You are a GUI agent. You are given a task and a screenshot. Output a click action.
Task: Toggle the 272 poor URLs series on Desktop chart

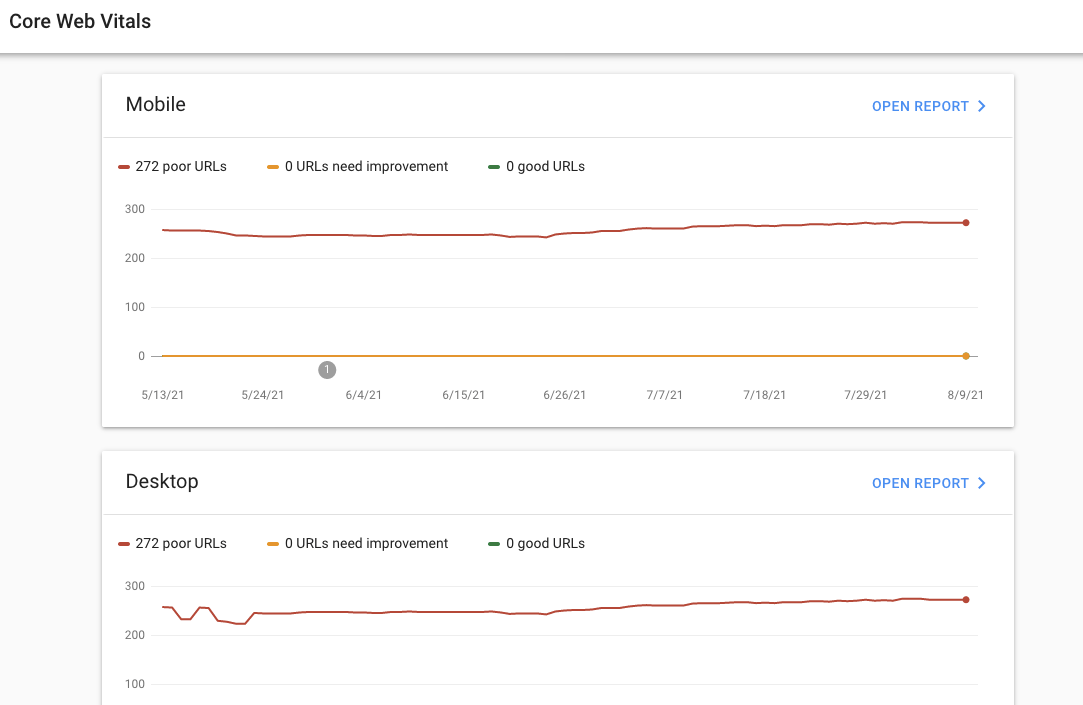[172, 543]
